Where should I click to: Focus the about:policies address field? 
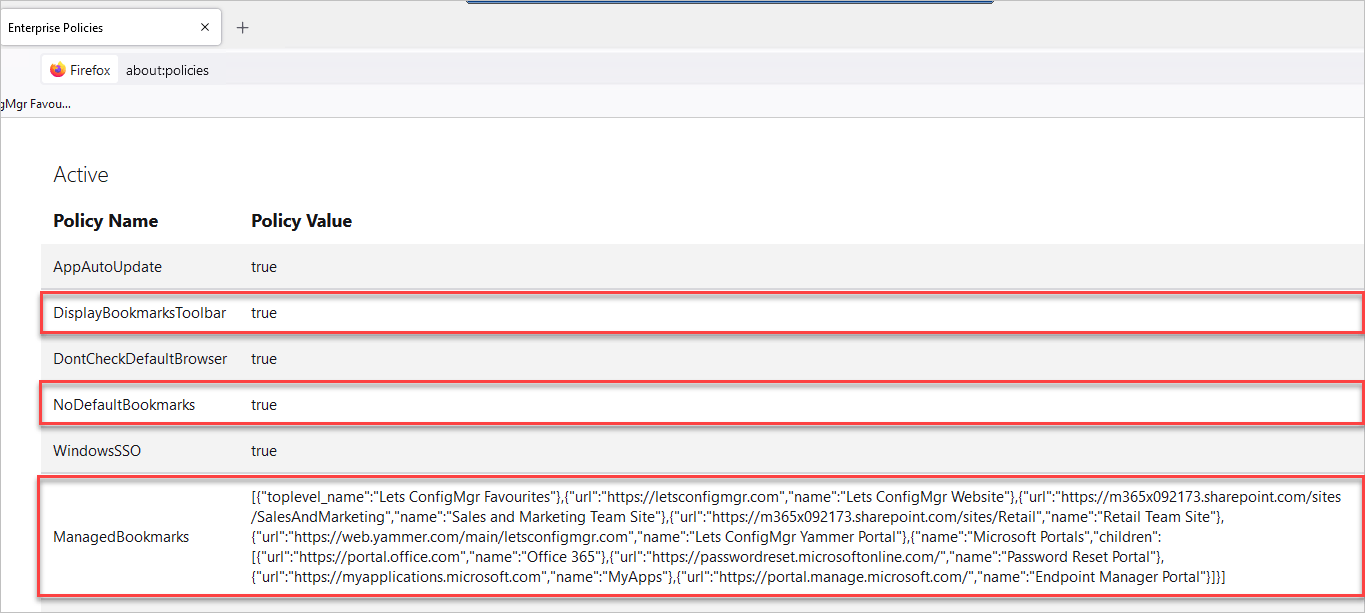tap(167, 70)
